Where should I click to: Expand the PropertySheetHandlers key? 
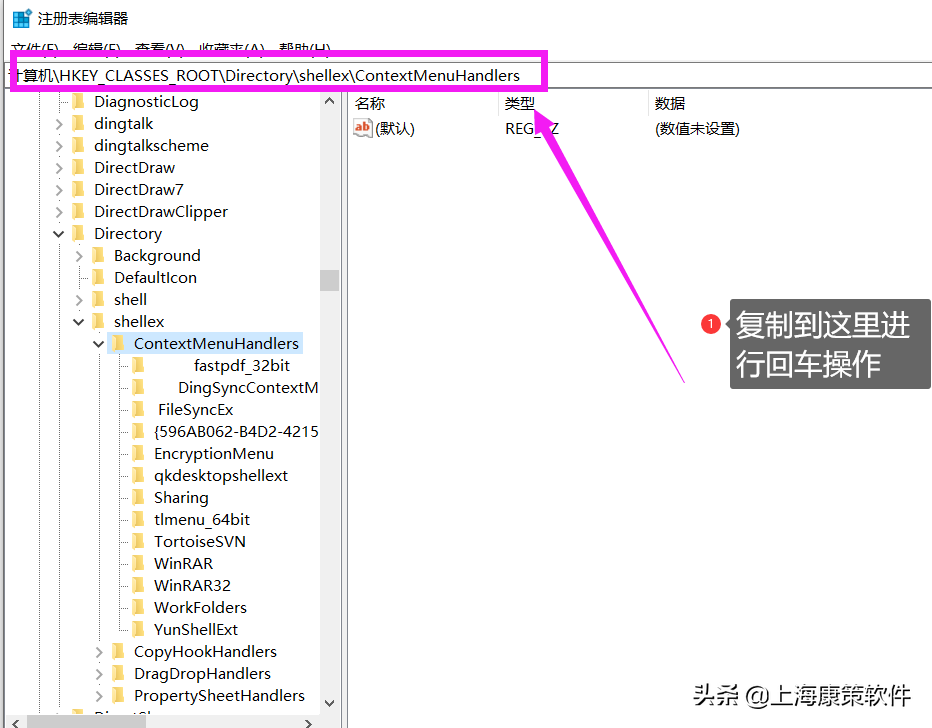[99, 696]
